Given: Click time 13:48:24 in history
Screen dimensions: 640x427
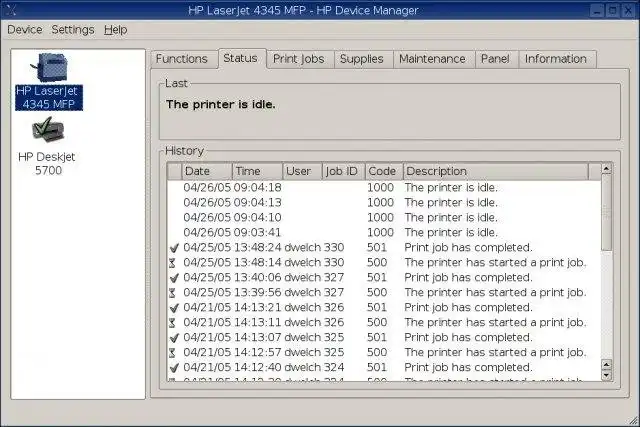Looking at the screenshot, I should tap(258, 248).
